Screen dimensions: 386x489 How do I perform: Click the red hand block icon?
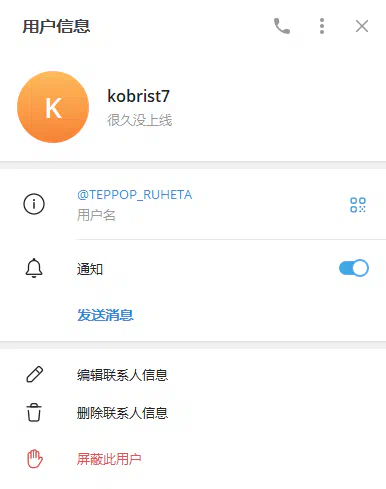(x=35, y=459)
